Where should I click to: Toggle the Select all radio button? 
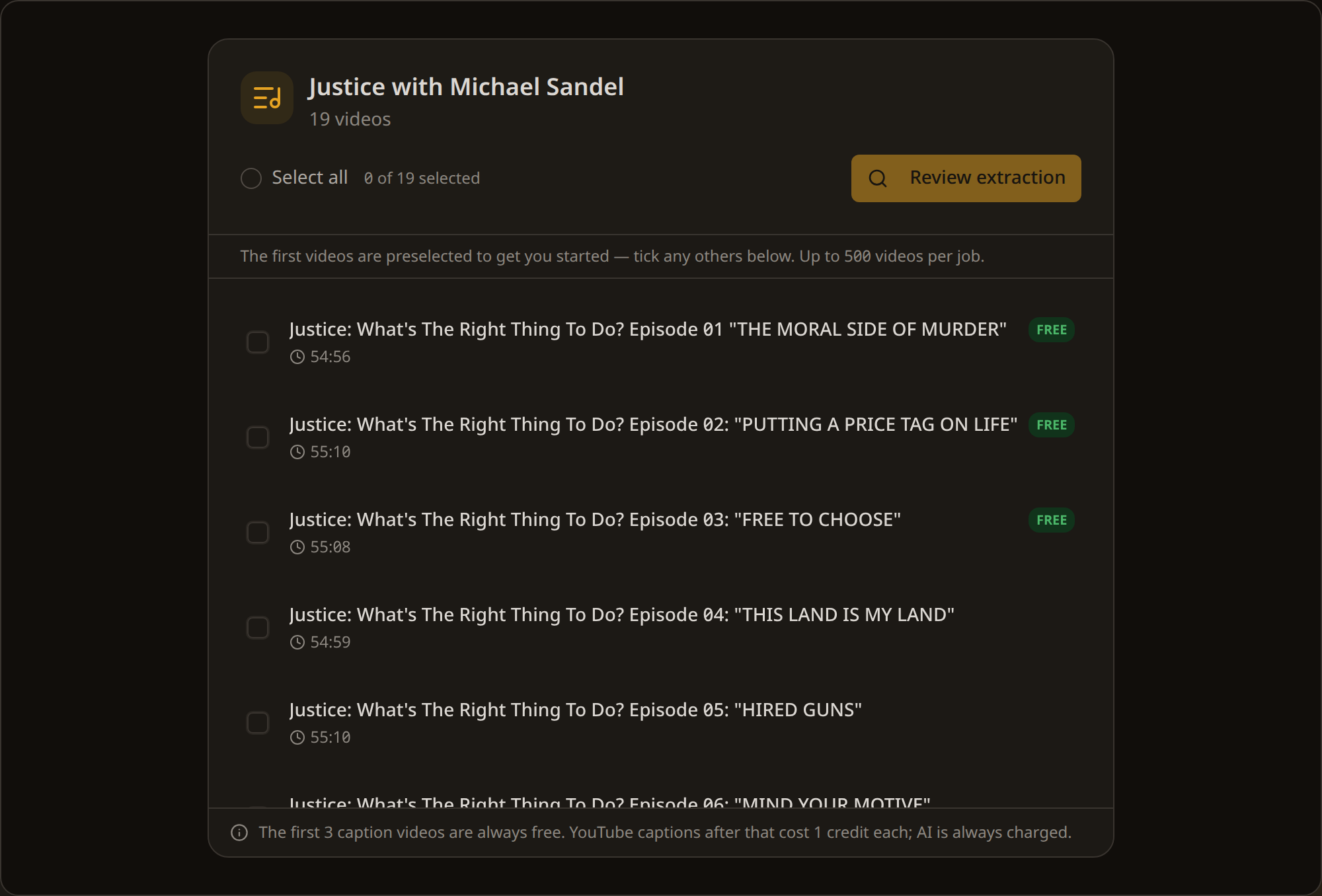pyautogui.click(x=251, y=178)
